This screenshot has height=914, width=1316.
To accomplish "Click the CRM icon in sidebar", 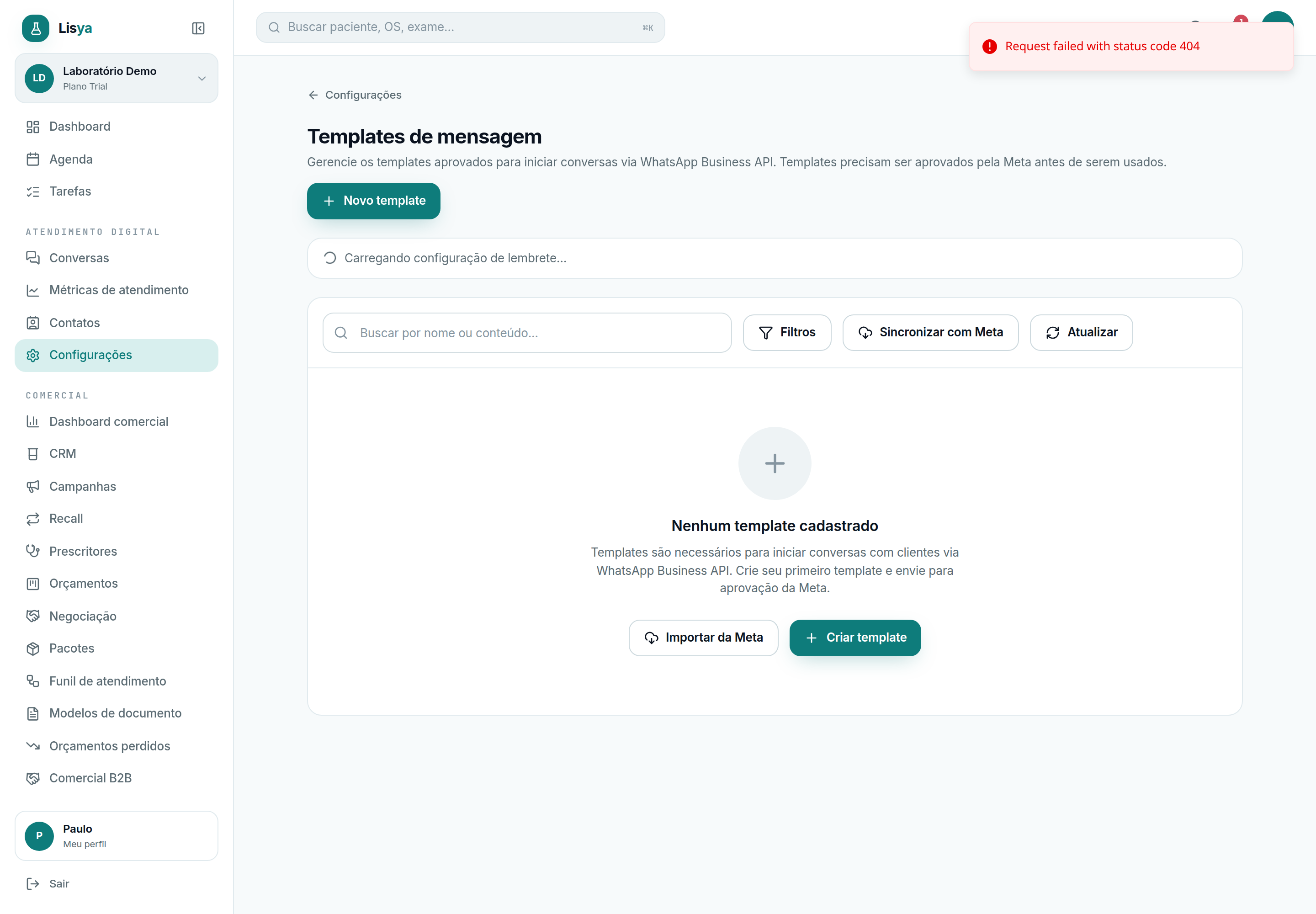I will coord(32,454).
